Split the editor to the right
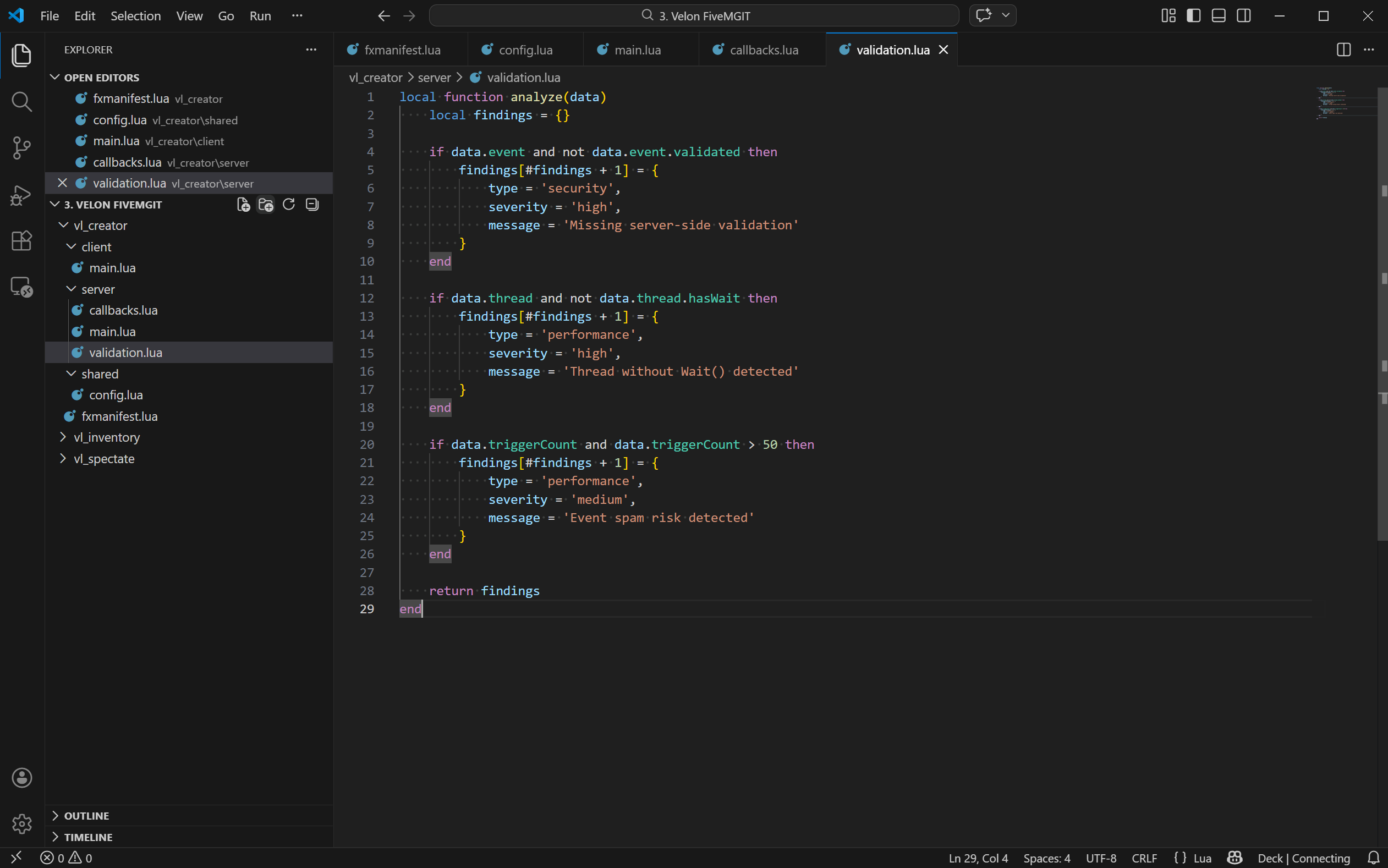Image resolution: width=1388 pixels, height=868 pixels. pyautogui.click(x=1343, y=50)
